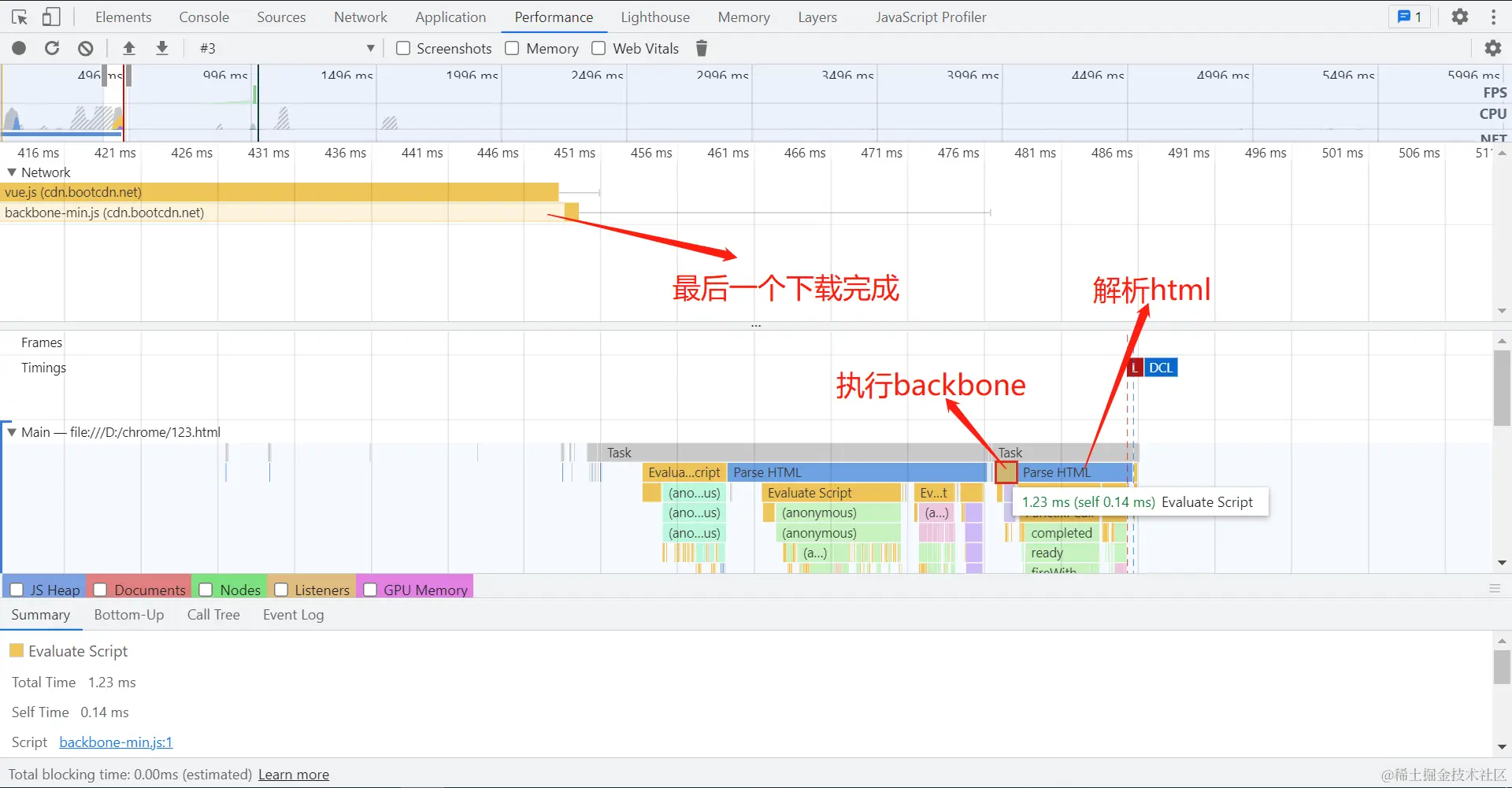Activate the inspect element picker icon
This screenshot has width=1512, height=788.
click(20, 17)
